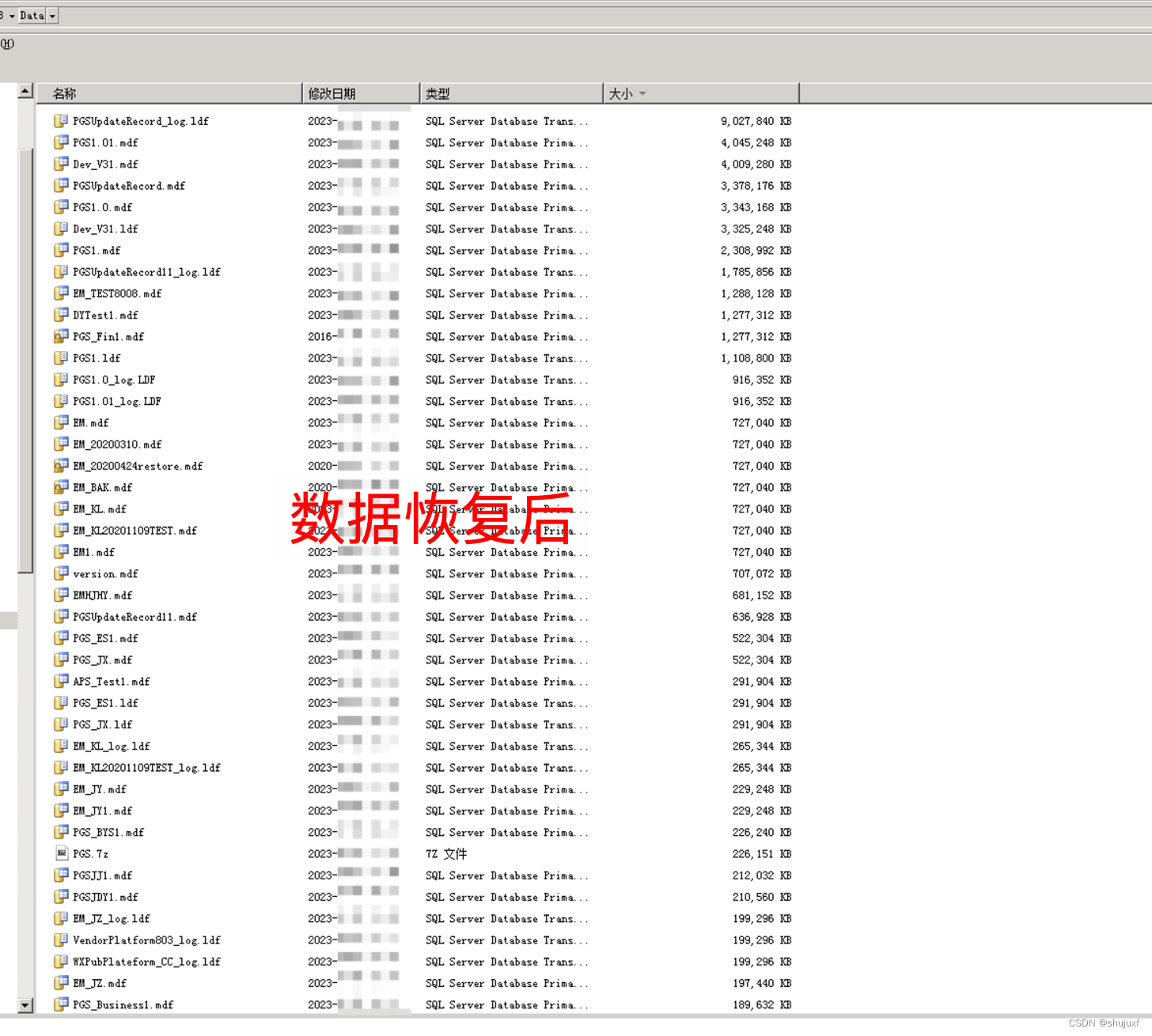Sort by the 名称 column header
1152x1036 pixels.
[x=169, y=93]
